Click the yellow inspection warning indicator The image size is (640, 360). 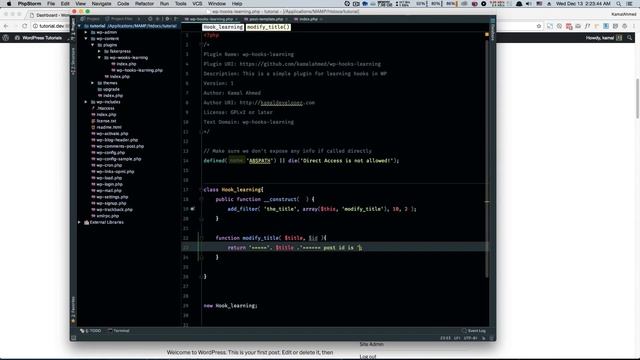point(487,35)
